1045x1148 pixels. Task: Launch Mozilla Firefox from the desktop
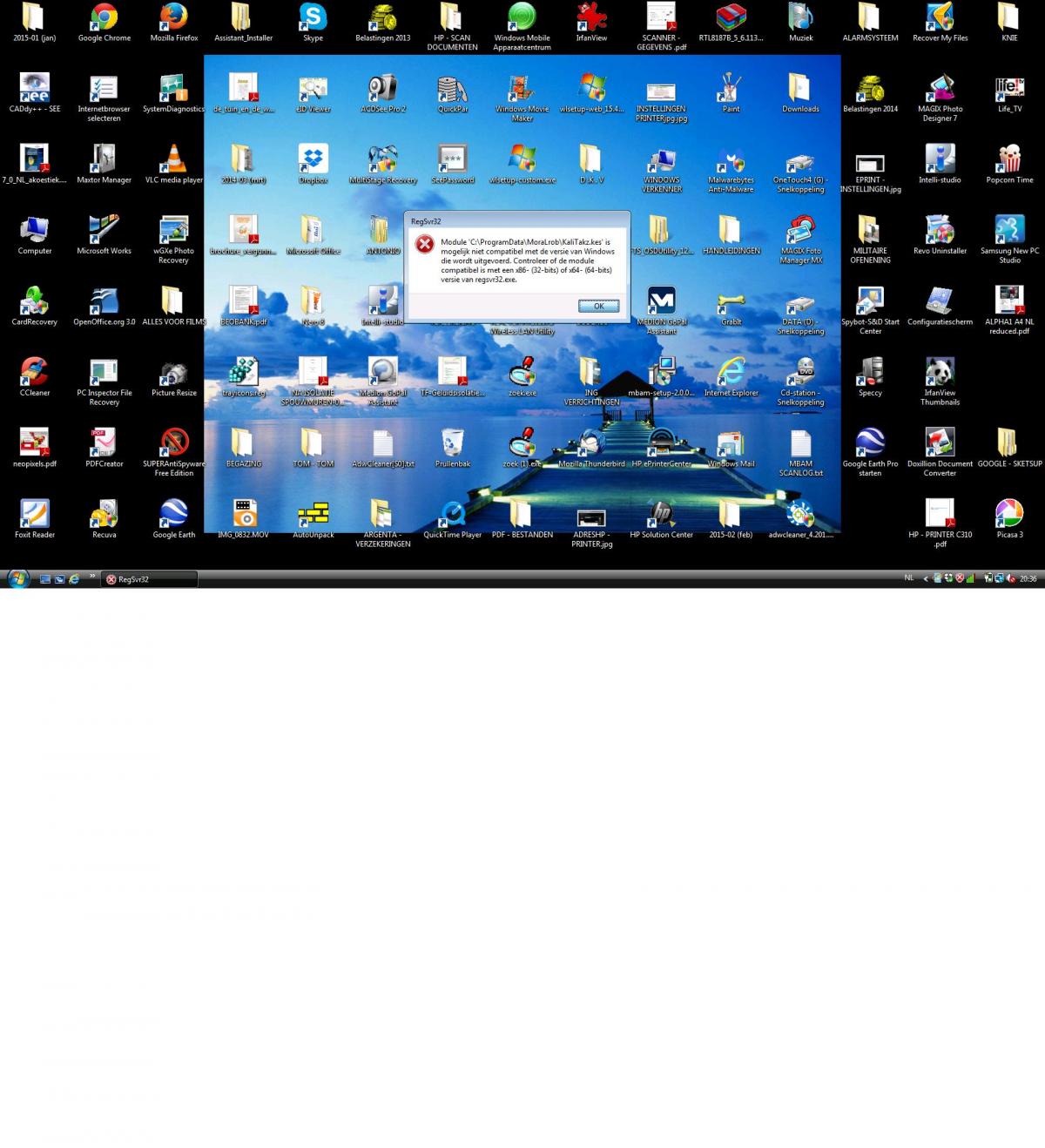coord(174,23)
